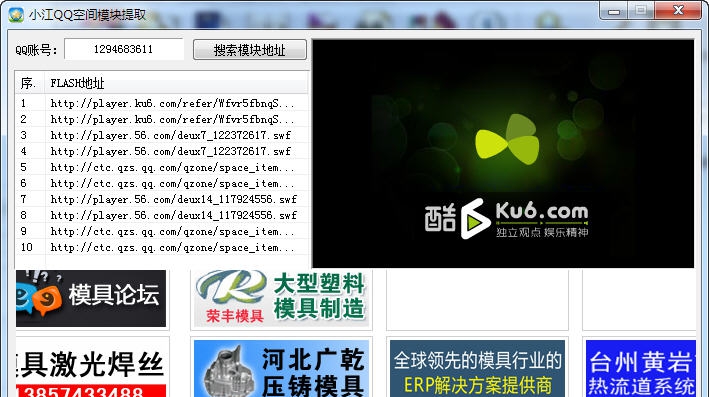Select row 6 qzone space_item address

162,184
